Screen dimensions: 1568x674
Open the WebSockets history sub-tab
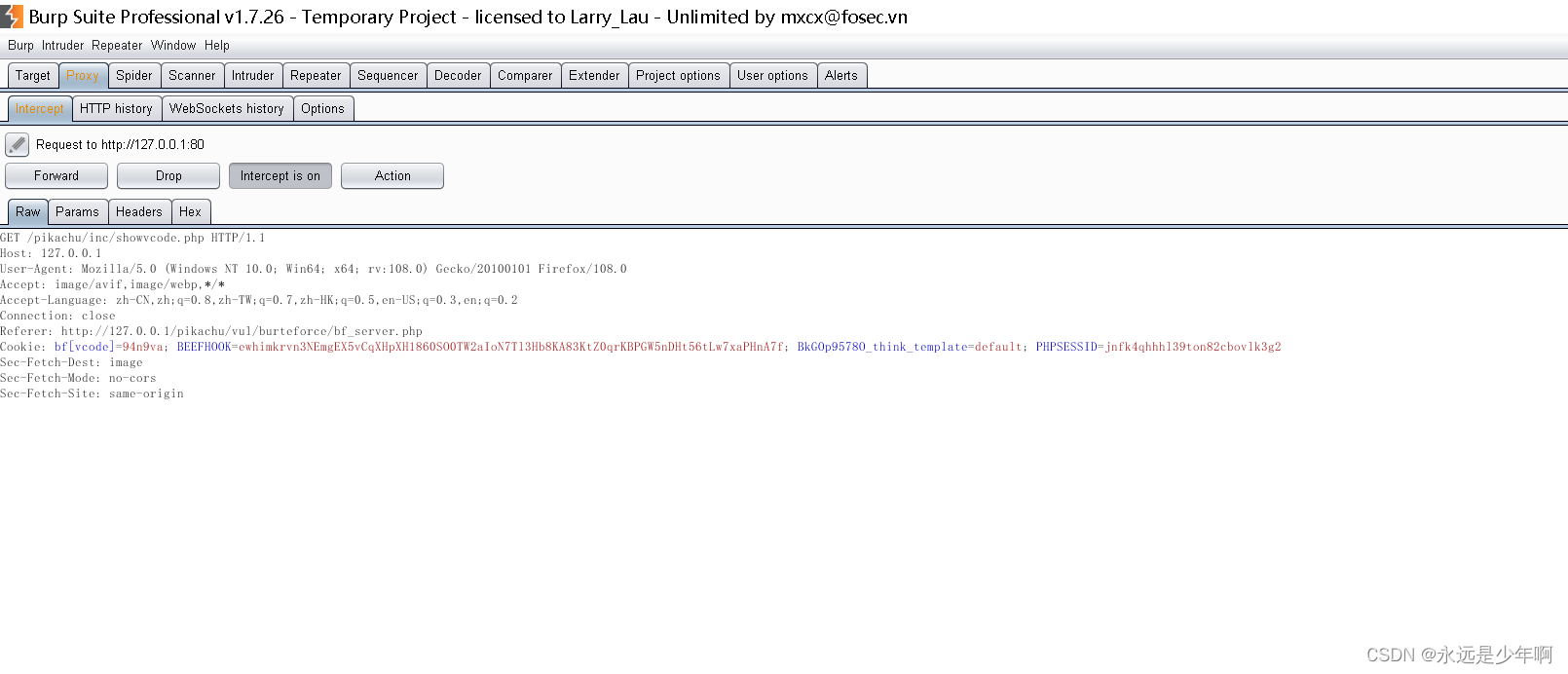(x=227, y=109)
